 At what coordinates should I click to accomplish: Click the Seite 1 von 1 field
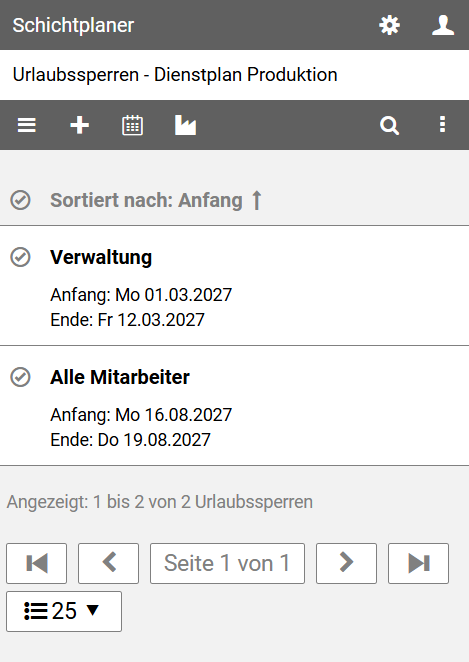pos(227,563)
